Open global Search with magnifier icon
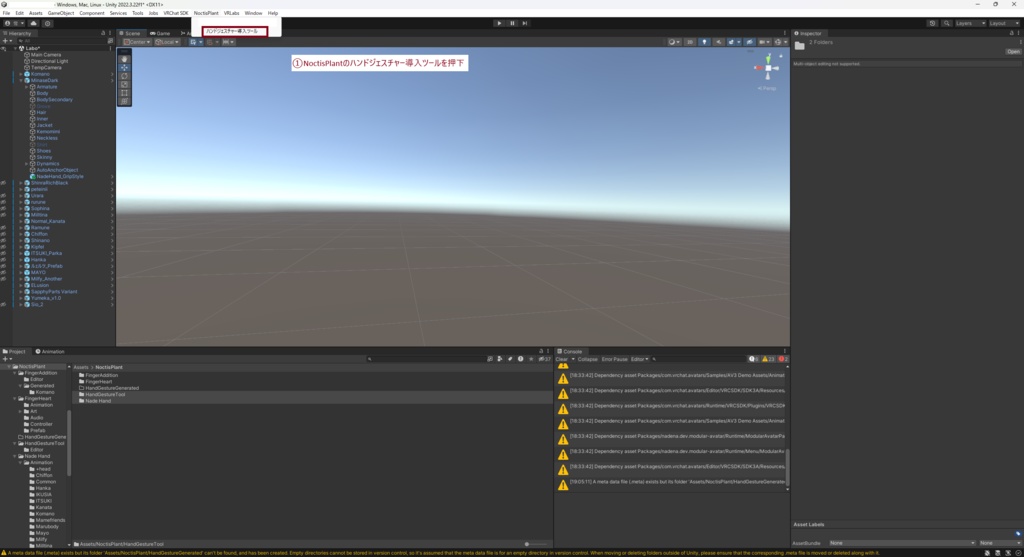1024x557 pixels. 946,24
